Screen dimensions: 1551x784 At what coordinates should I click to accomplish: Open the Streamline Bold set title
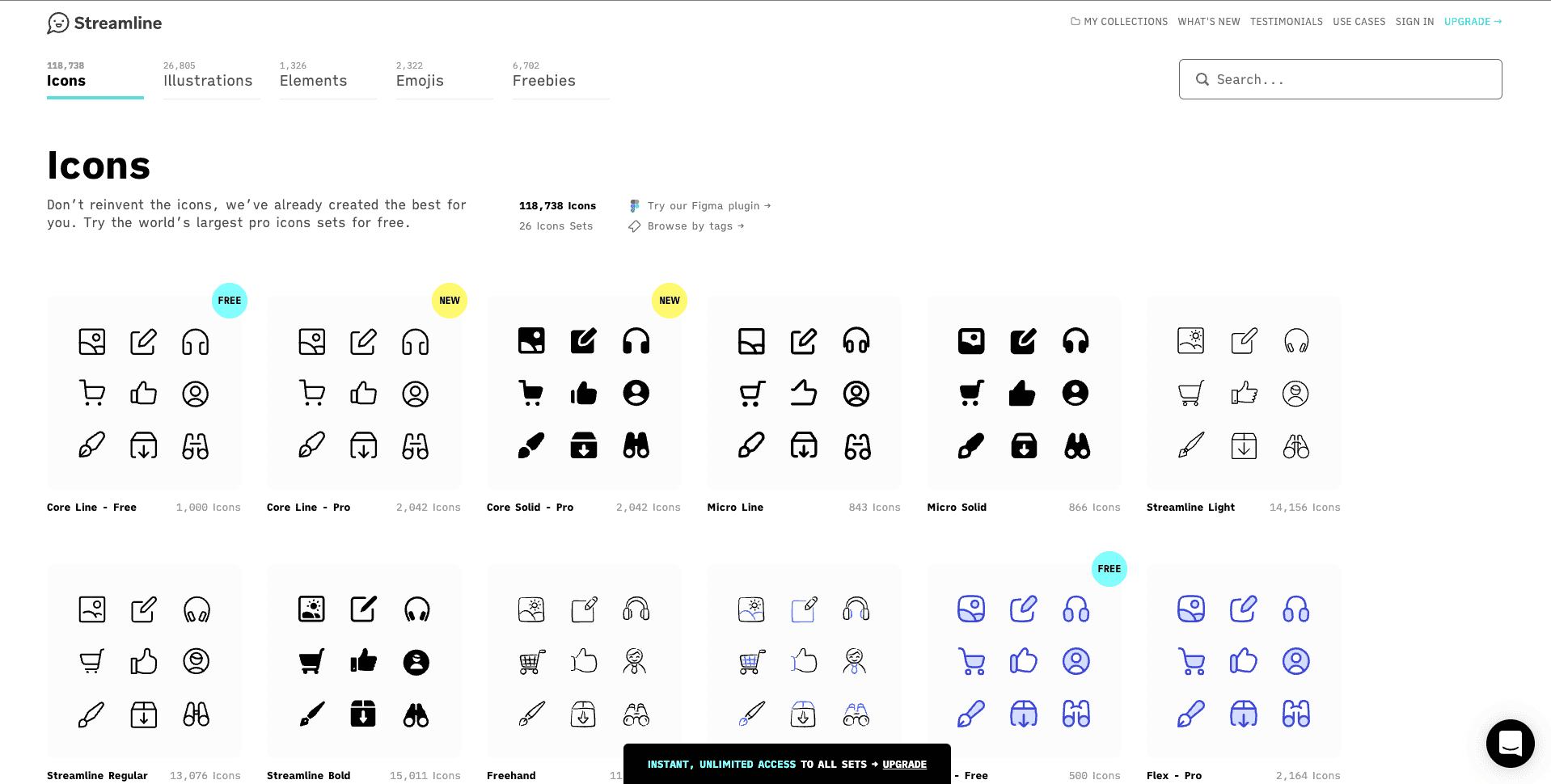pos(308,776)
